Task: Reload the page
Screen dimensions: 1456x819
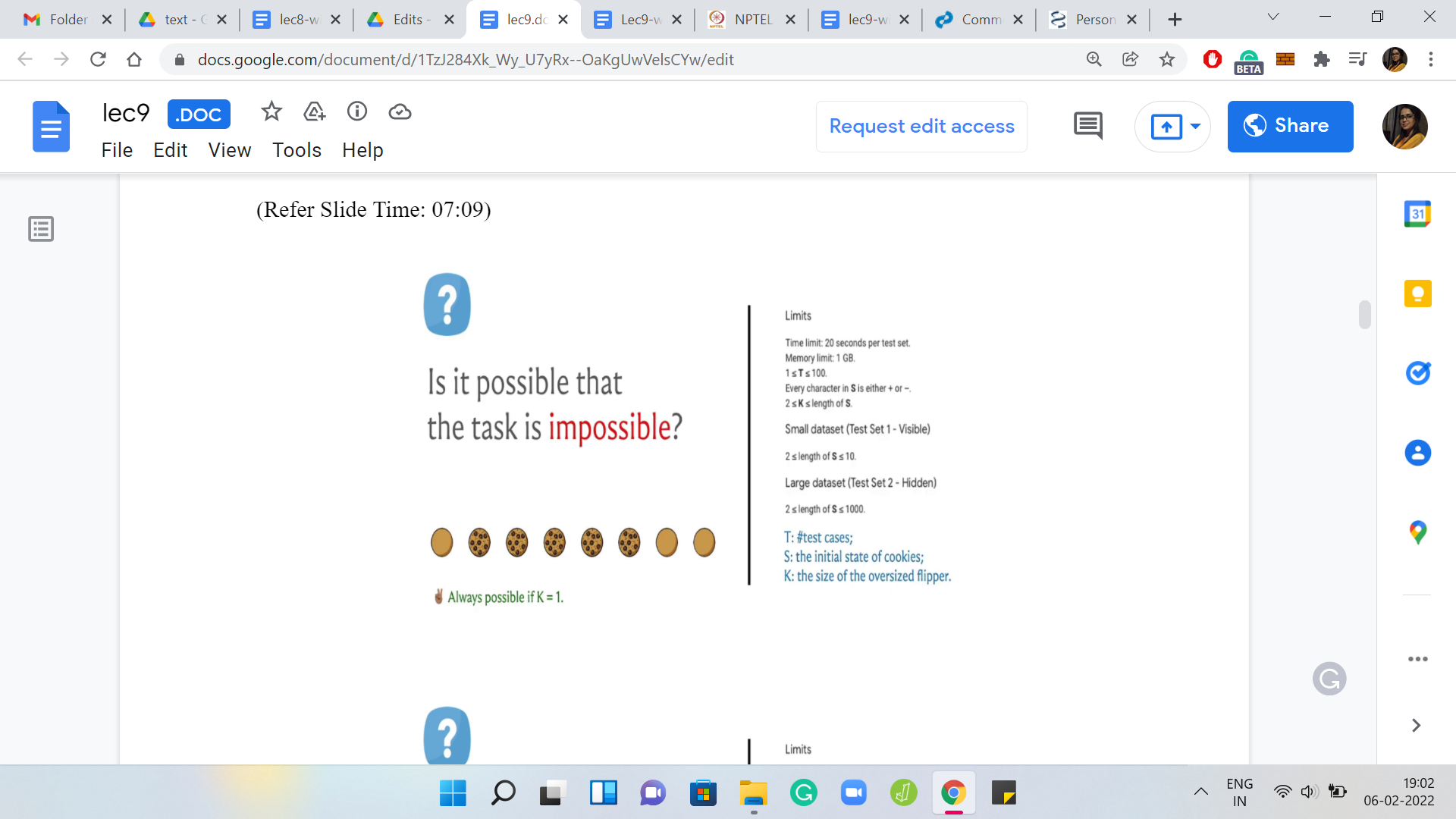Action: click(98, 59)
